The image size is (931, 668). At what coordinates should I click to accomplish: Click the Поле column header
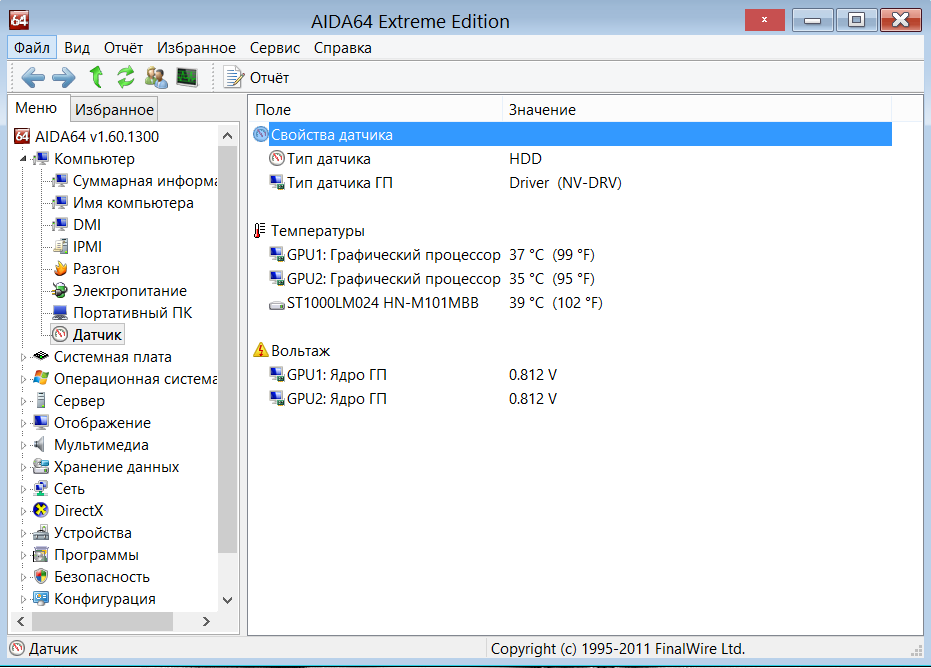tap(273, 110)
